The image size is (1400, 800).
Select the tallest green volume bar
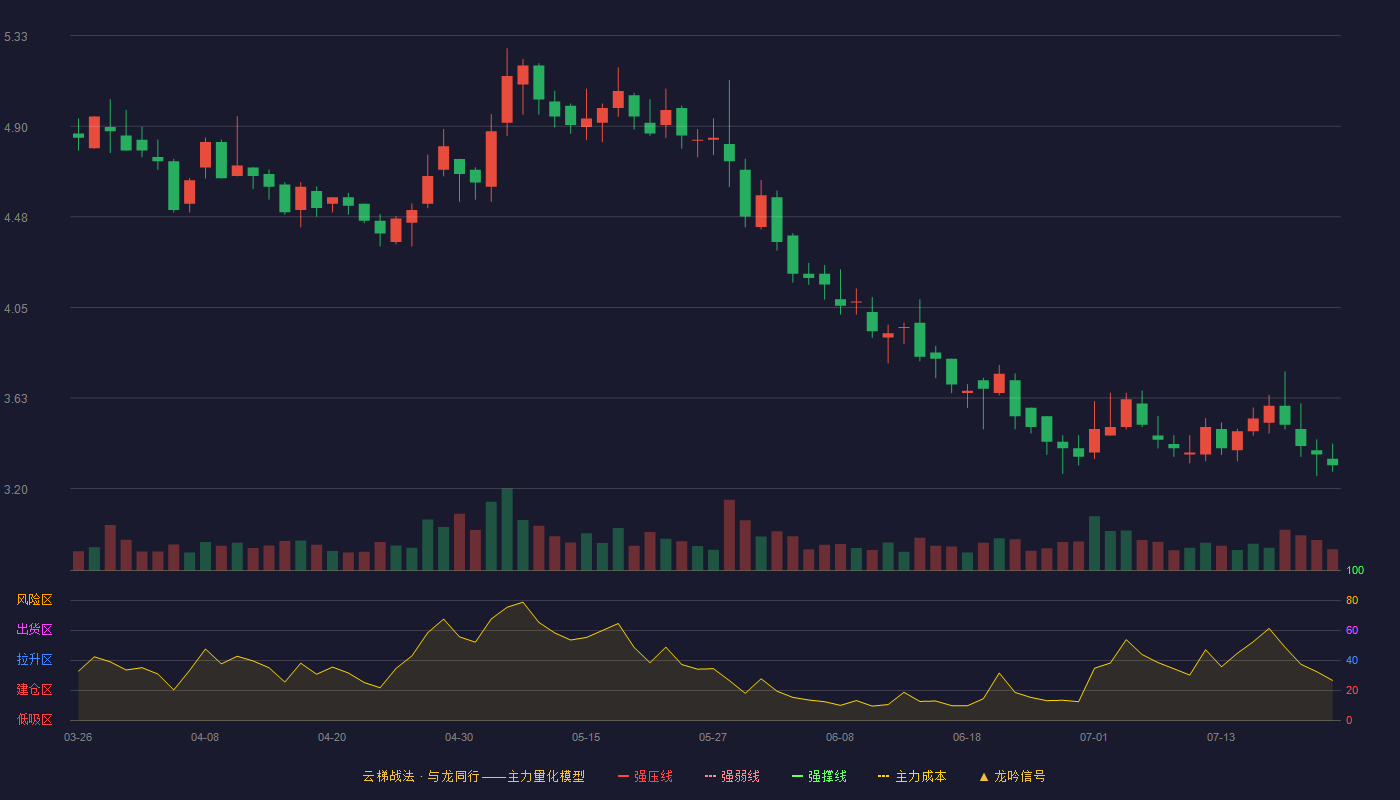pyautogui.click(x=507, y=529)
